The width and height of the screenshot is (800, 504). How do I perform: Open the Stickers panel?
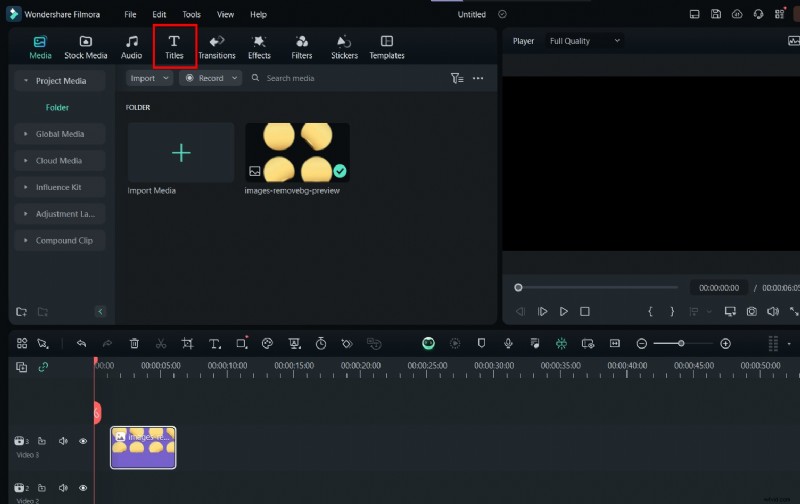[x=344, y=46]
